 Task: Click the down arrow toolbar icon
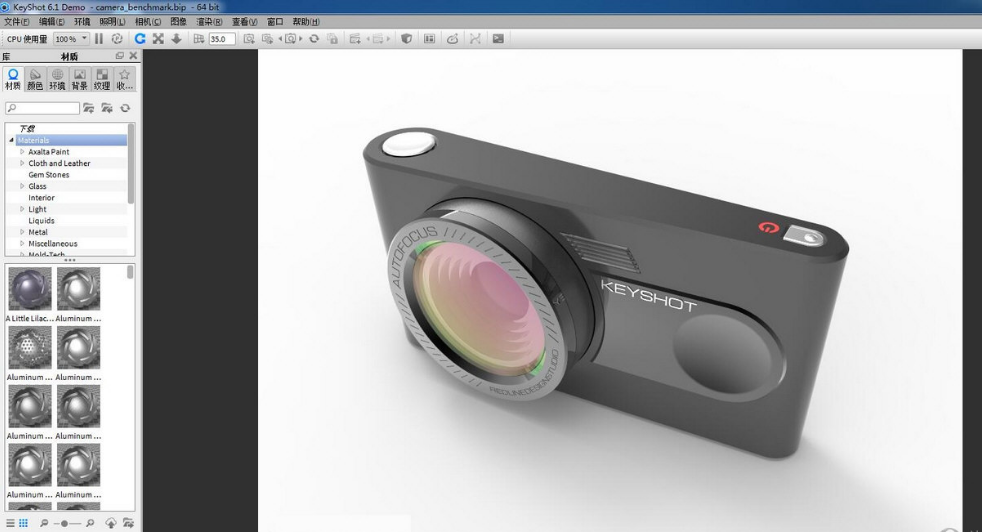[x=177, y=39]
